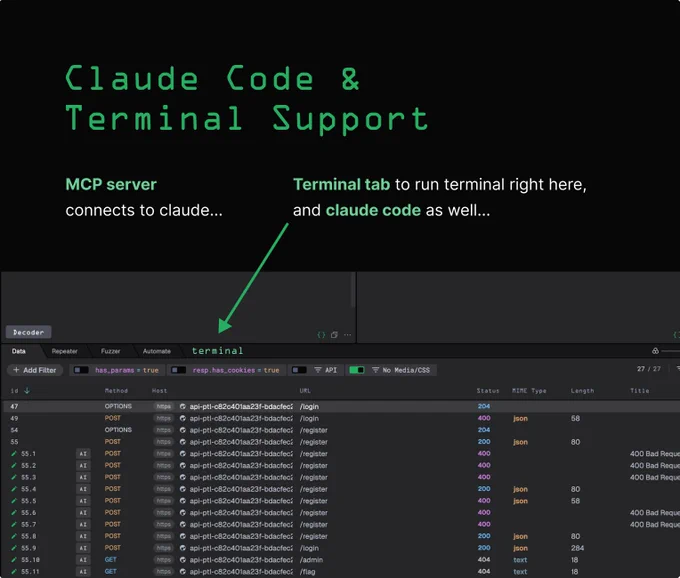Toggle the resp.has_cookies = true filter switch
The image size is (680, 578).
[178, 370]
